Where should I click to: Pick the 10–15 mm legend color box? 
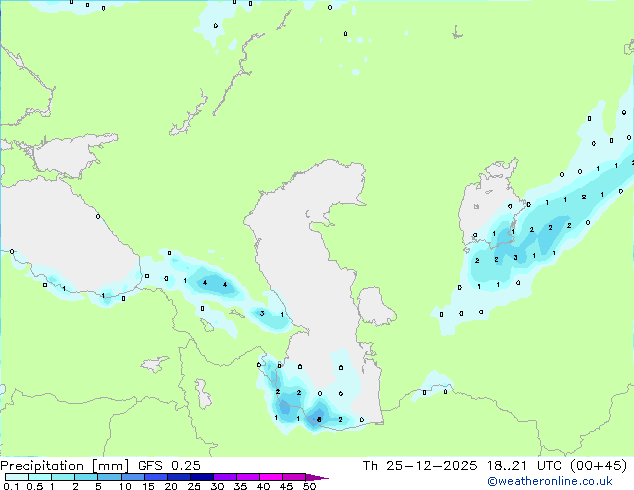tap(132, 477)
